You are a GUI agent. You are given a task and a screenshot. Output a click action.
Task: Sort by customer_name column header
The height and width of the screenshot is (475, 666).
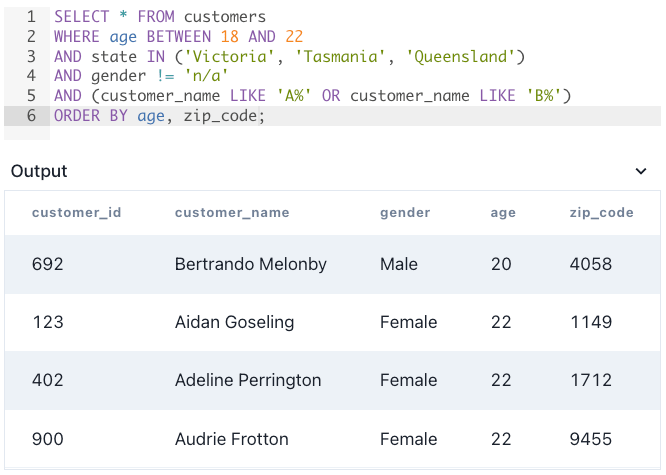coord(232,212)
